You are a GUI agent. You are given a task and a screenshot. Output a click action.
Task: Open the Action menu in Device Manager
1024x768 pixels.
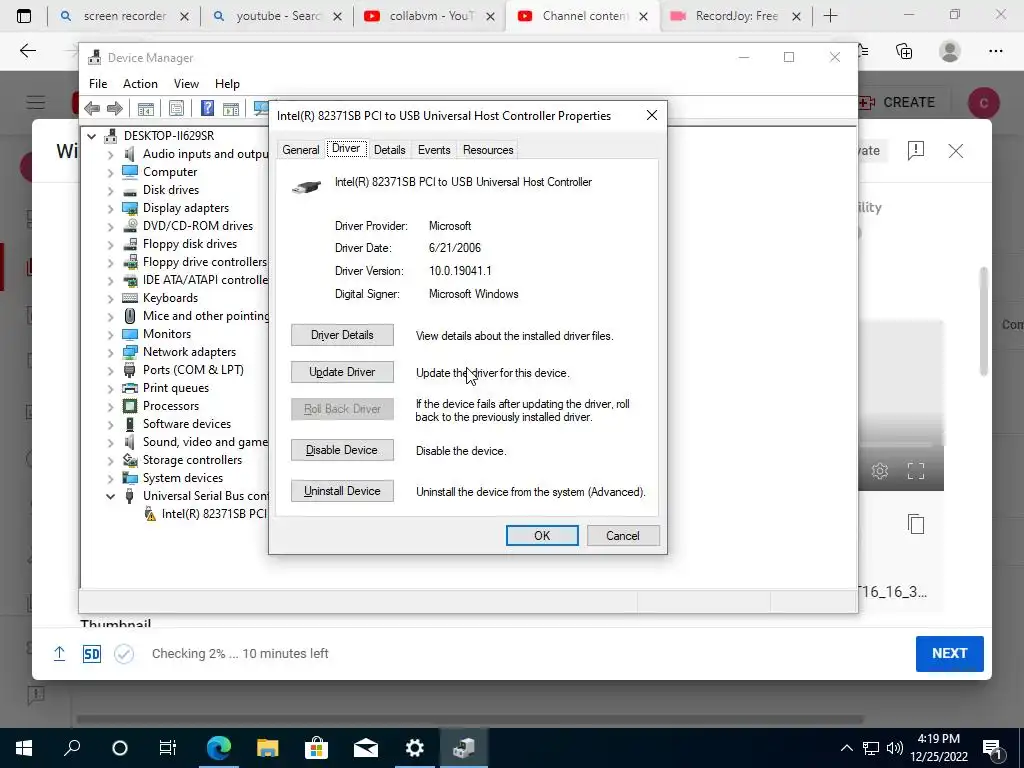pyautogui.click(x=140, y=84)
